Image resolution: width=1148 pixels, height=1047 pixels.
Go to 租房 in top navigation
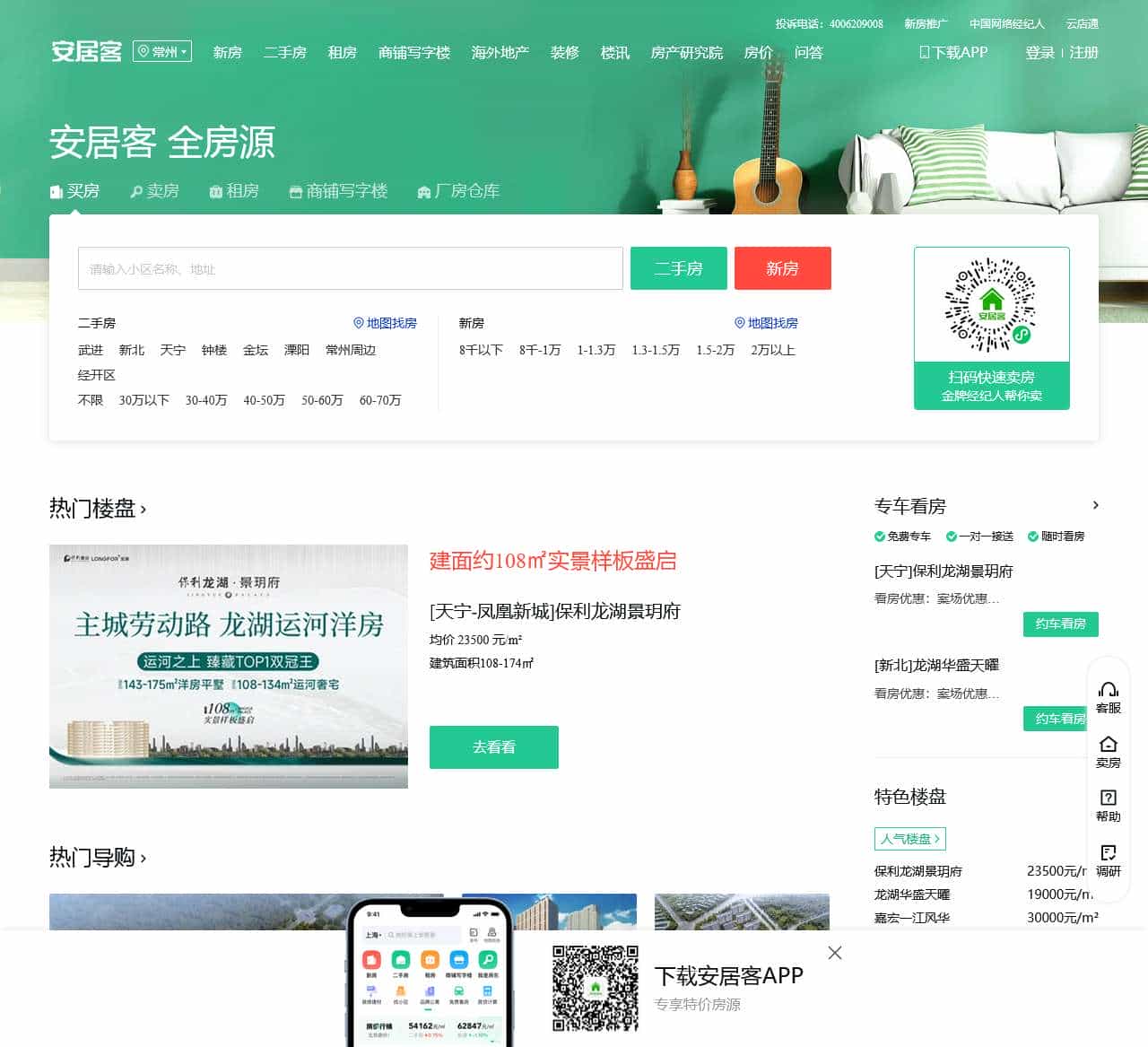click(343, 53)
